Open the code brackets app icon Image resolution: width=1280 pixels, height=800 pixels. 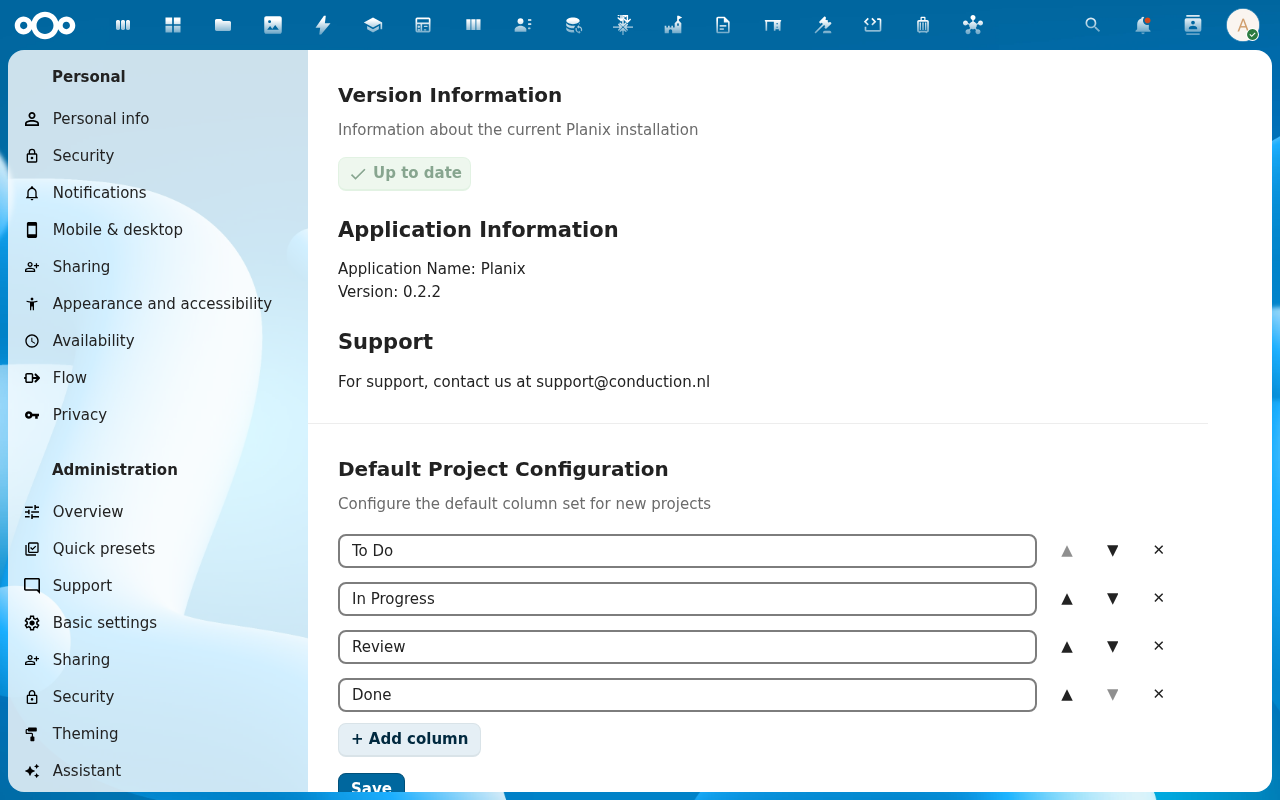873,25
